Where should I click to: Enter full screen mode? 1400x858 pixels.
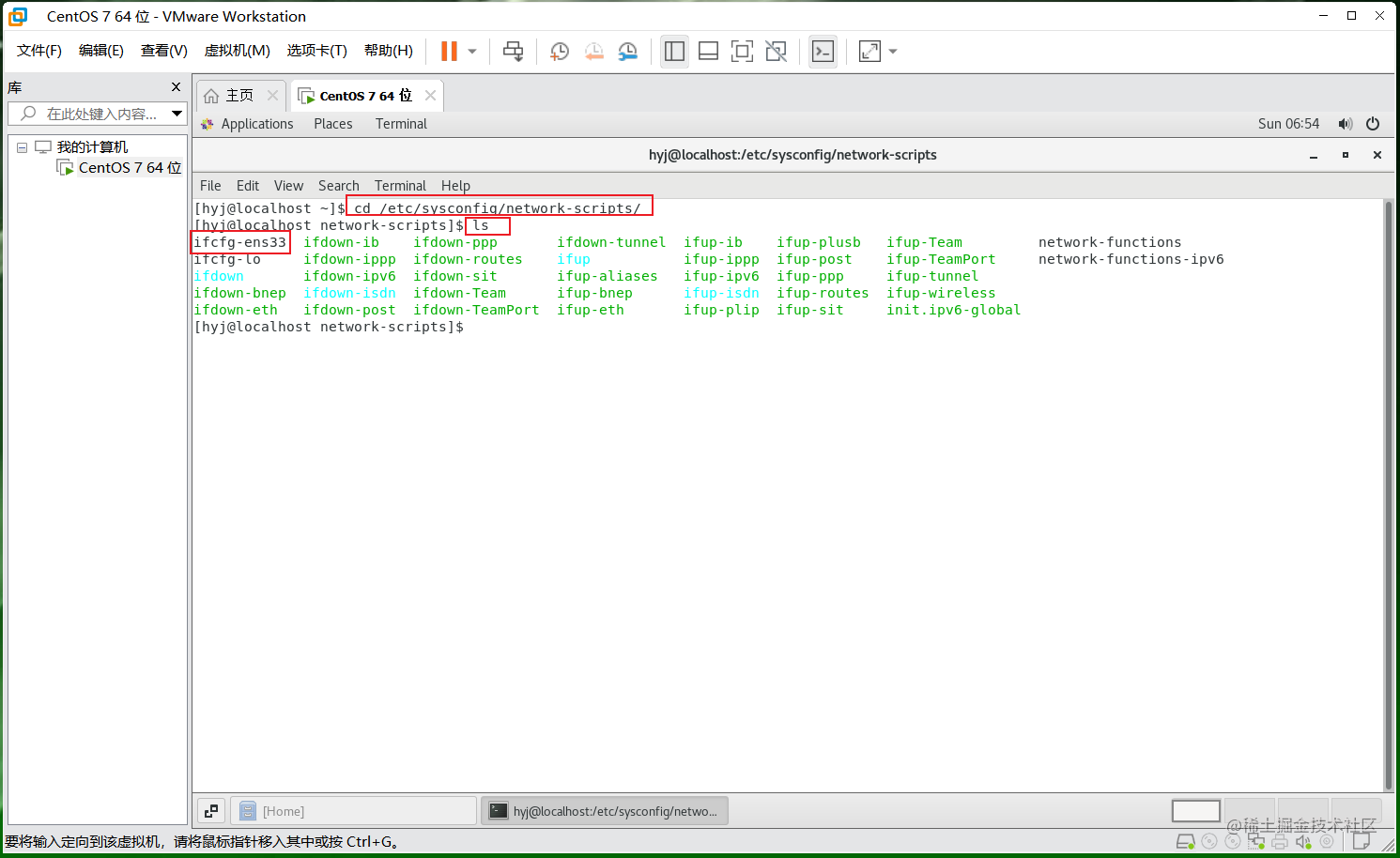click(742, 52)
